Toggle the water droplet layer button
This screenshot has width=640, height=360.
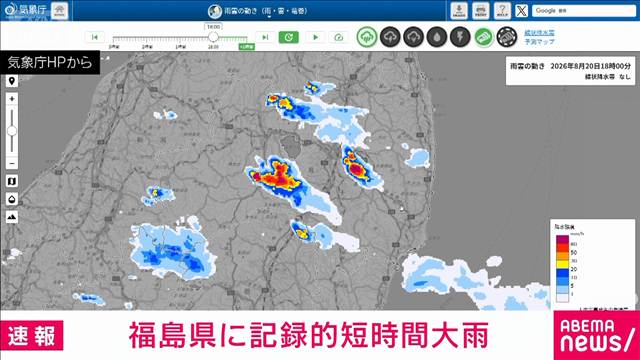pyautogui.click(x=437, y=37)
